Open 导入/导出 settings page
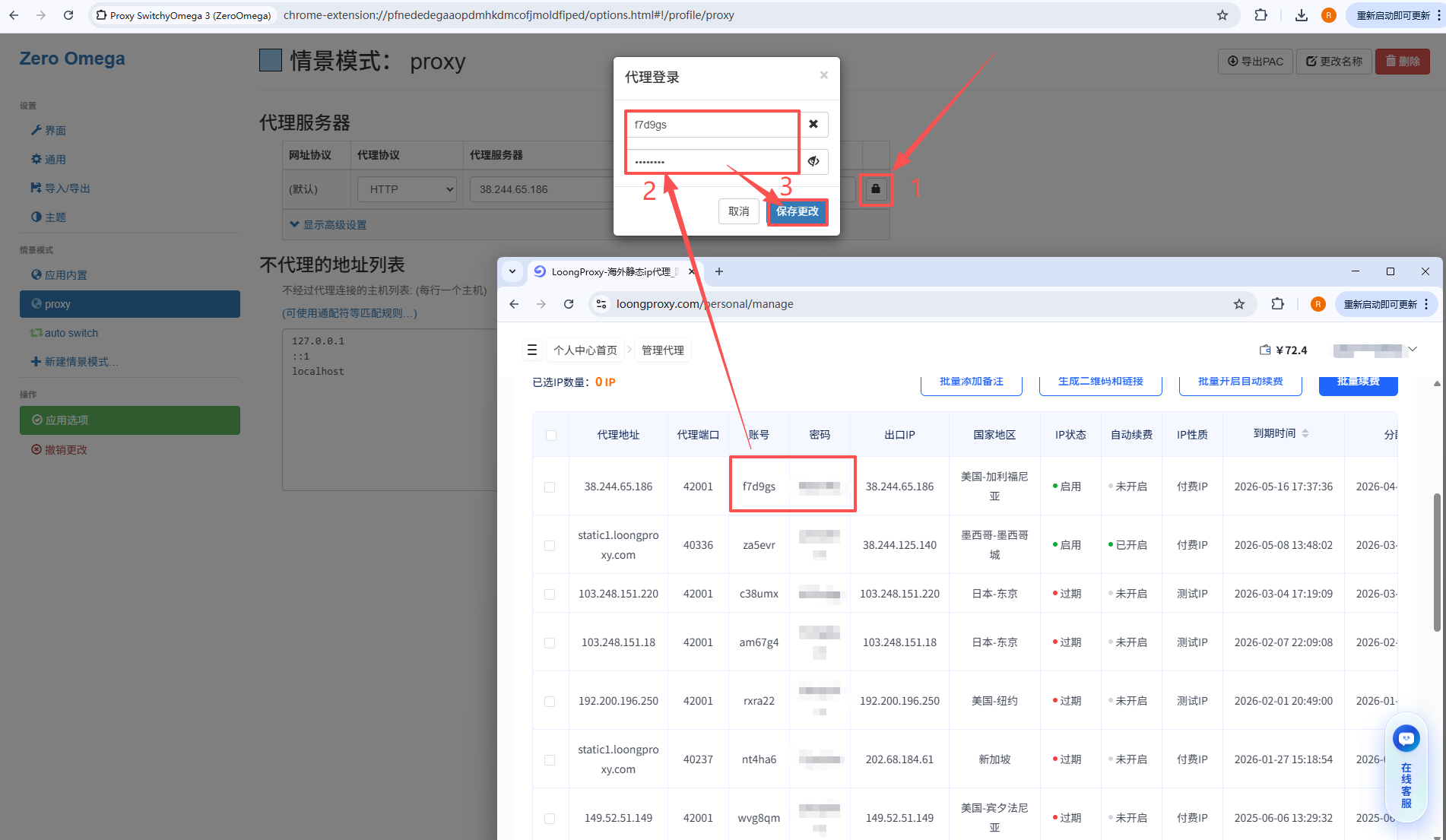Screen dimensions: 1446x840 pyautogui.click(x=67, y=189)
